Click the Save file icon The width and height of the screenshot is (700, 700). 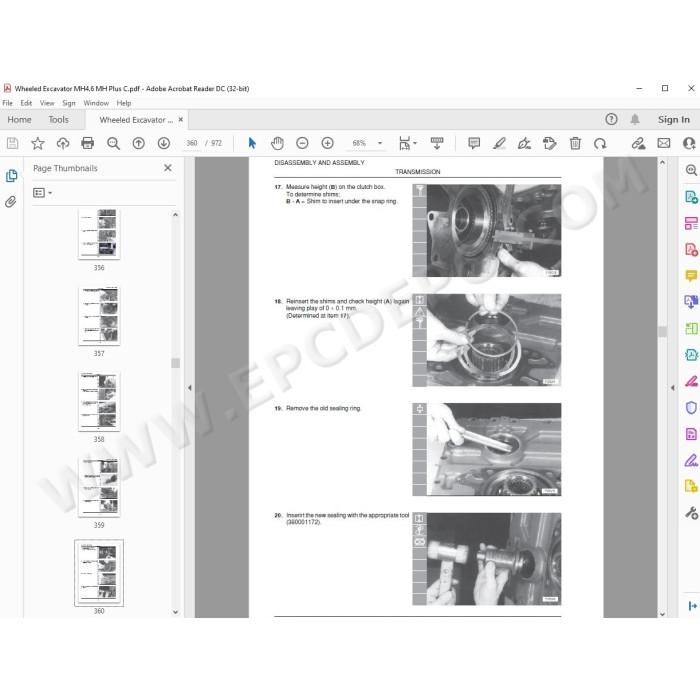[x=12, y=143]
